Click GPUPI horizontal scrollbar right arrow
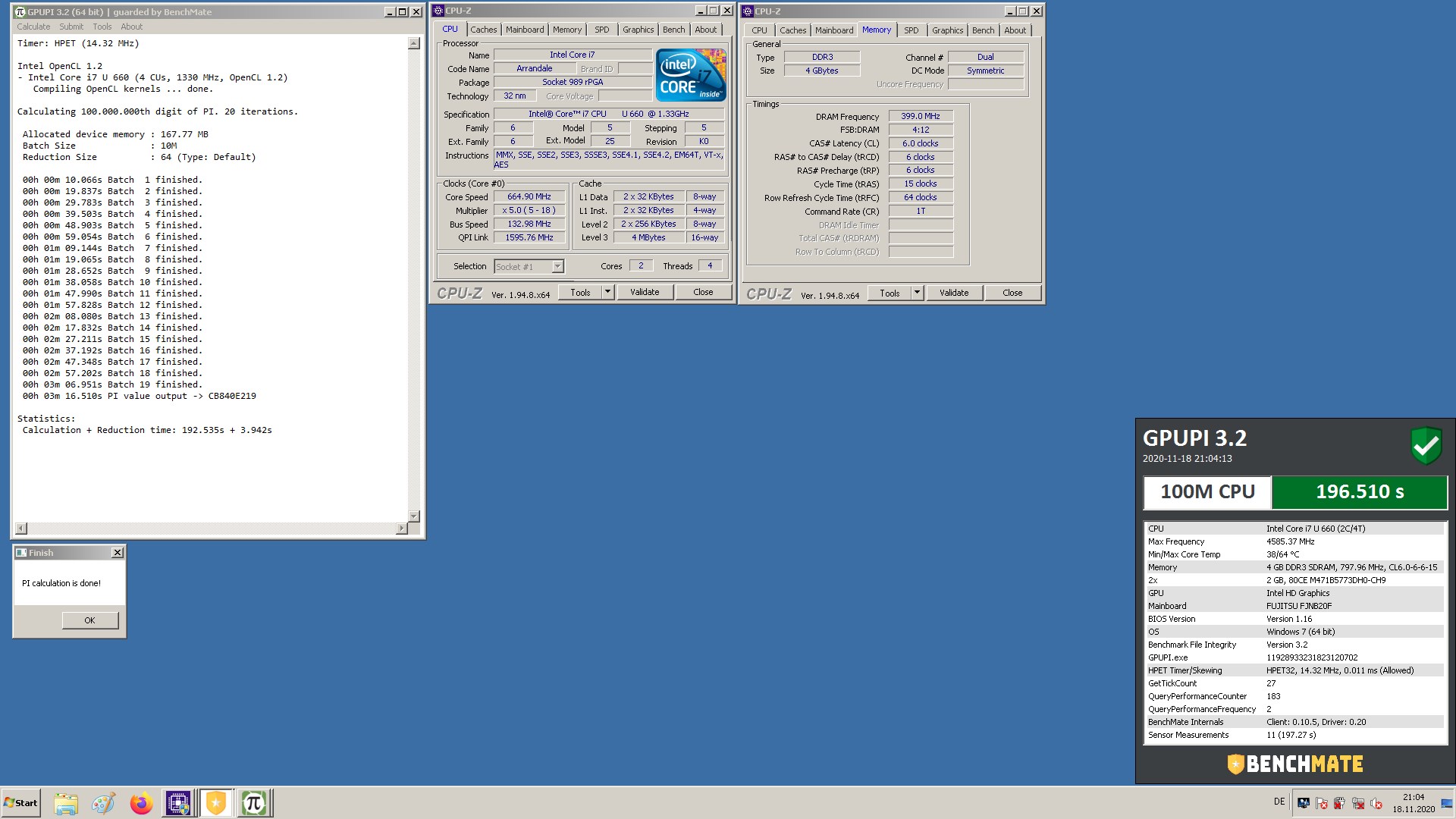Image resolution: width=1456 pixels, height=819 pixels. [x=402, y=529]
